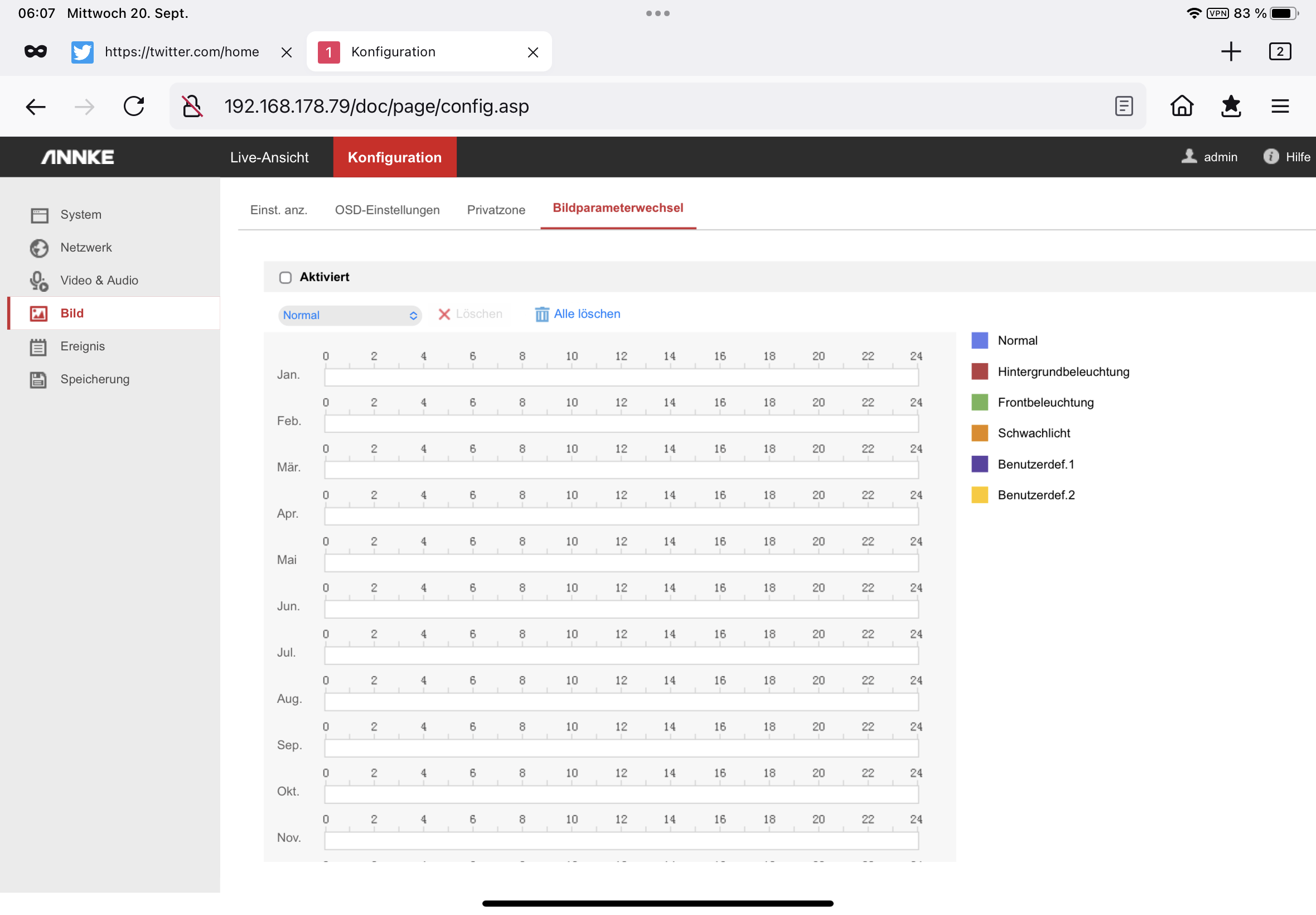
Task: Click the bookmark star icon
Action: tap(1231, 107)
